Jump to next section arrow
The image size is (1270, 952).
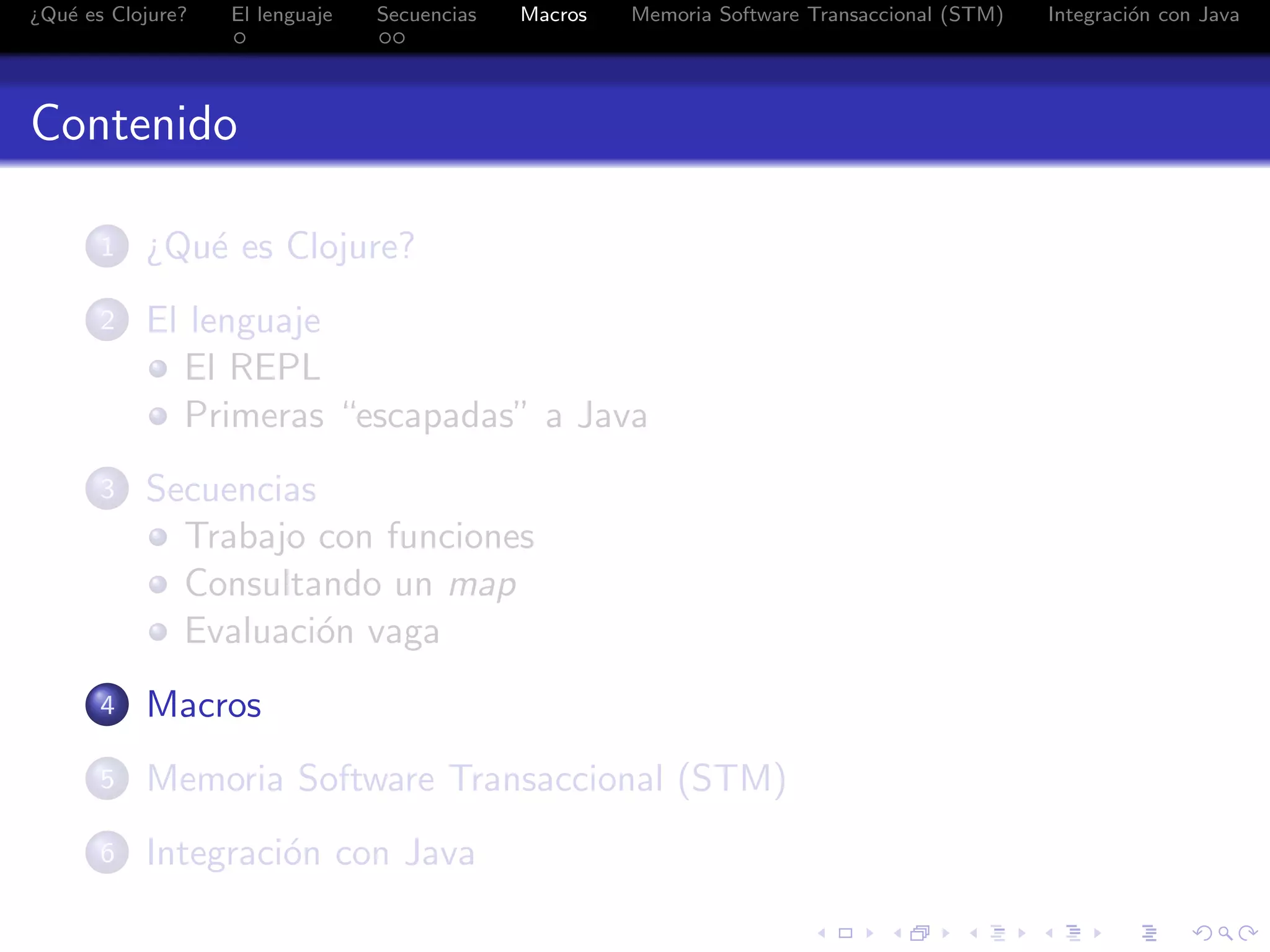[1098, 933]
